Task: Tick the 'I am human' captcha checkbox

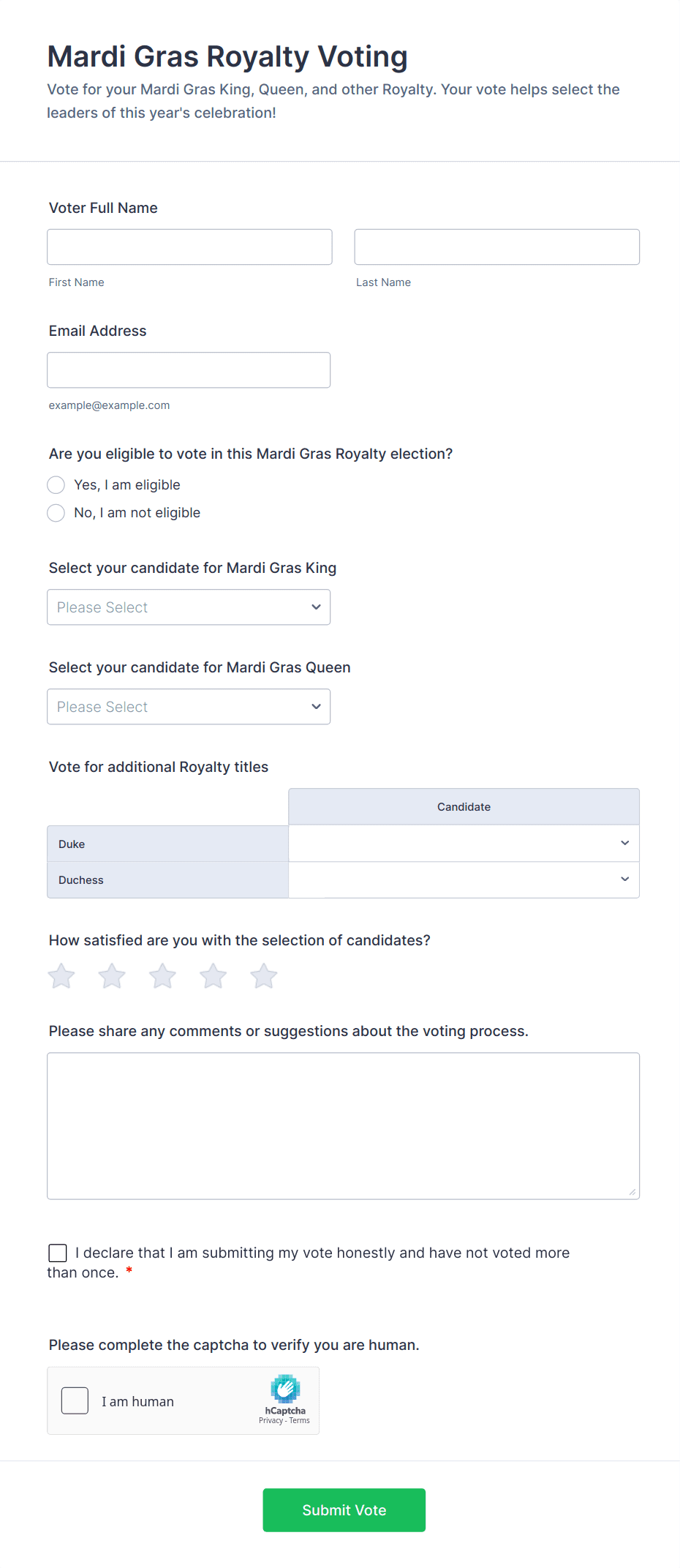Action: pyautogui.click(x=75, y=1400)
